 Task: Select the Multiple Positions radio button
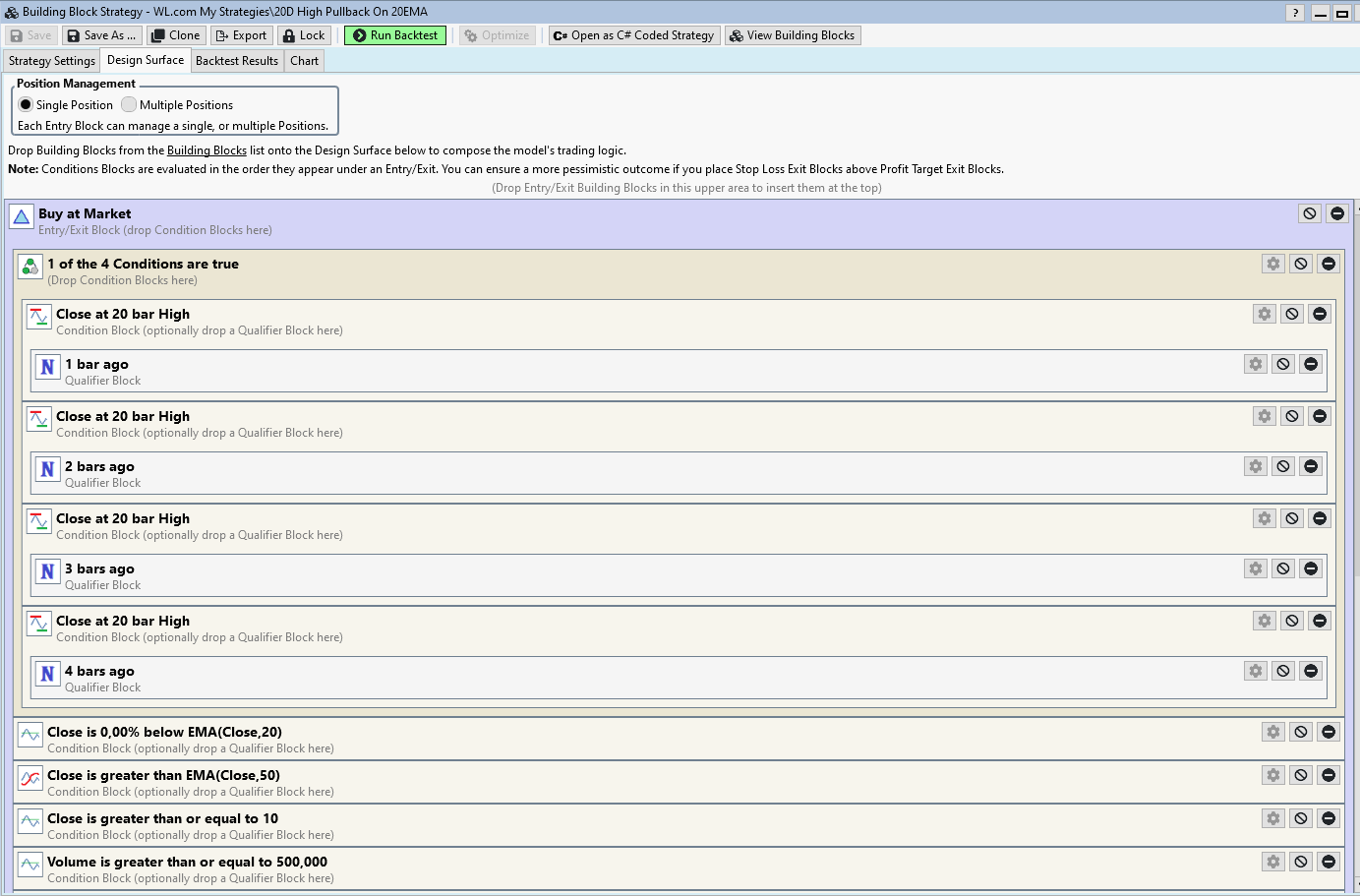click(x=129, y=104)
